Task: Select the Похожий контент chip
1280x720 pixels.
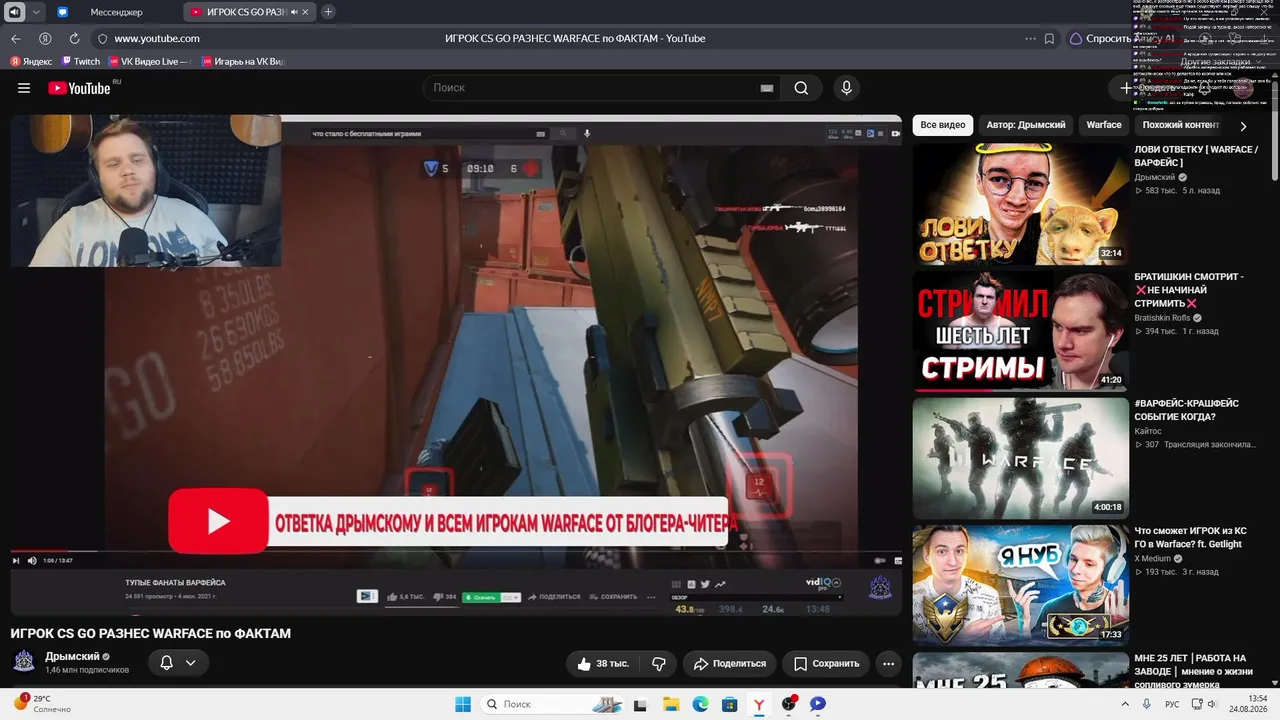Action: [x=1181, y=125]
